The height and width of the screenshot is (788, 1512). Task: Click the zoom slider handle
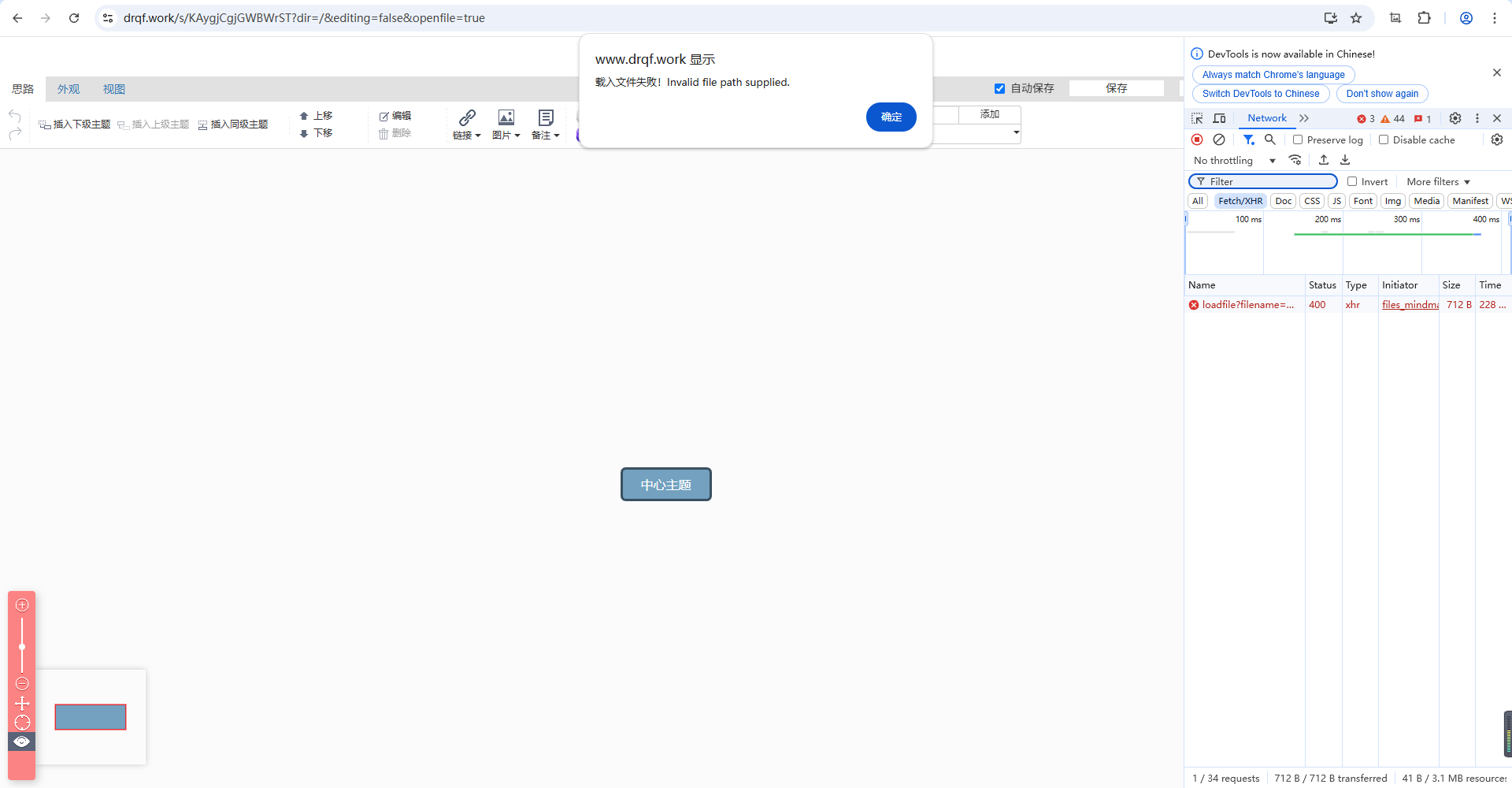[22, 647]
